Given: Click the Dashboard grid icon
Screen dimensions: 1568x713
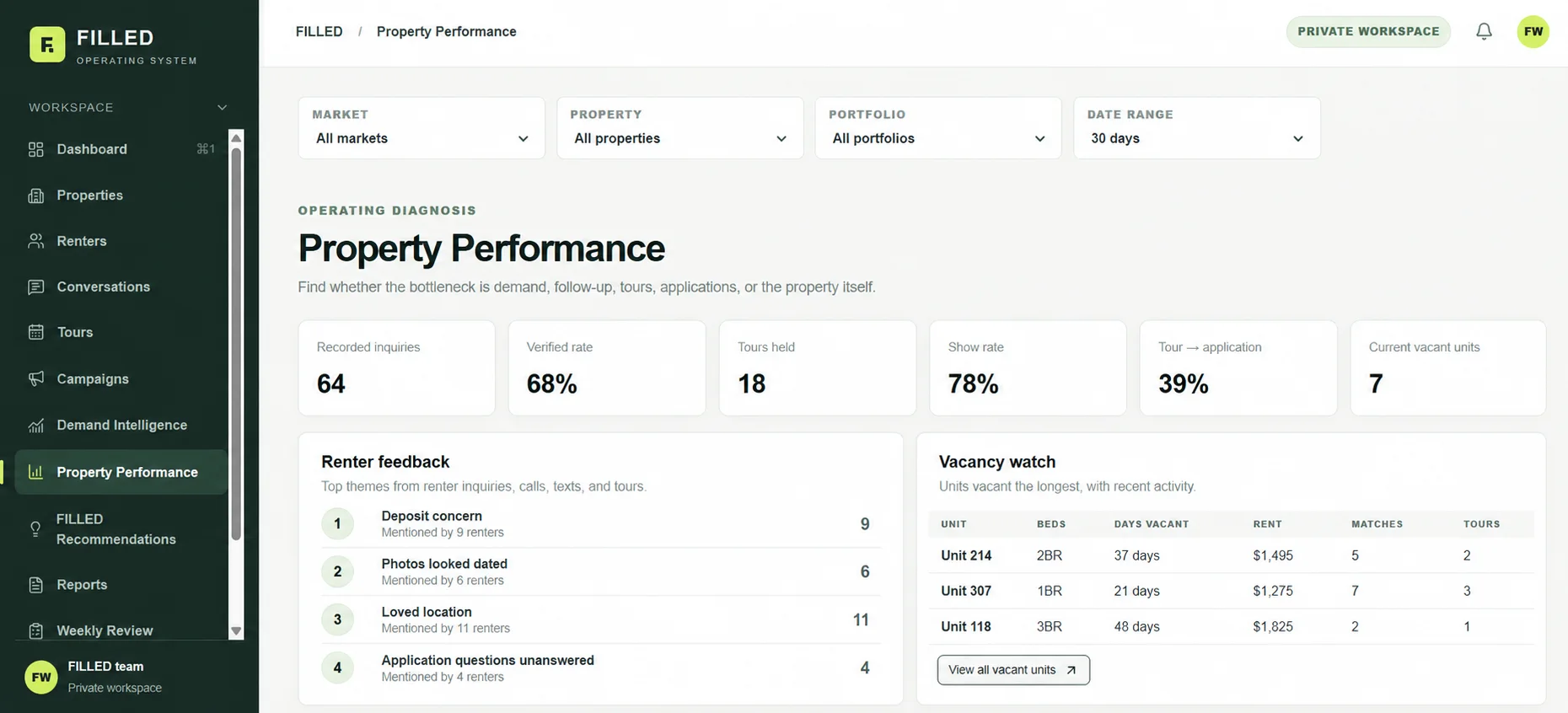Looking at the screenshot, I should (x=35, y=149).
